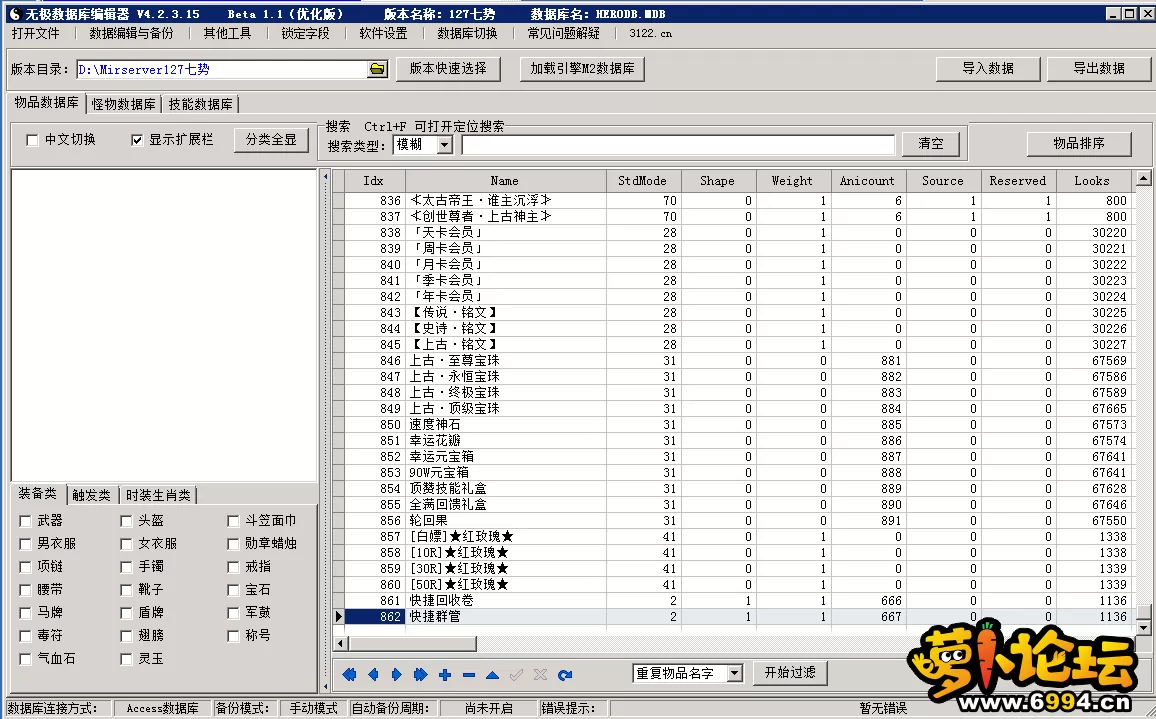This screenshot has width=1156, height=719.
Task: Click table vertical scrollbar up arrow
Action: (1143, 178)
